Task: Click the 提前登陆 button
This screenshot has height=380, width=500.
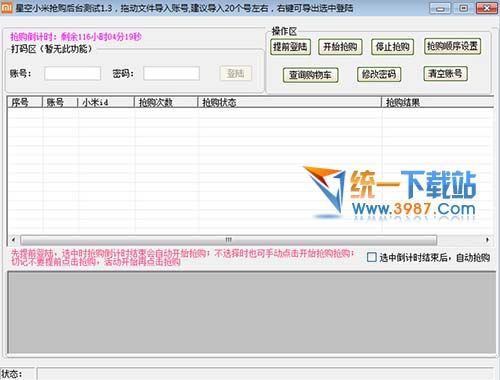Action: pos(290,47)
